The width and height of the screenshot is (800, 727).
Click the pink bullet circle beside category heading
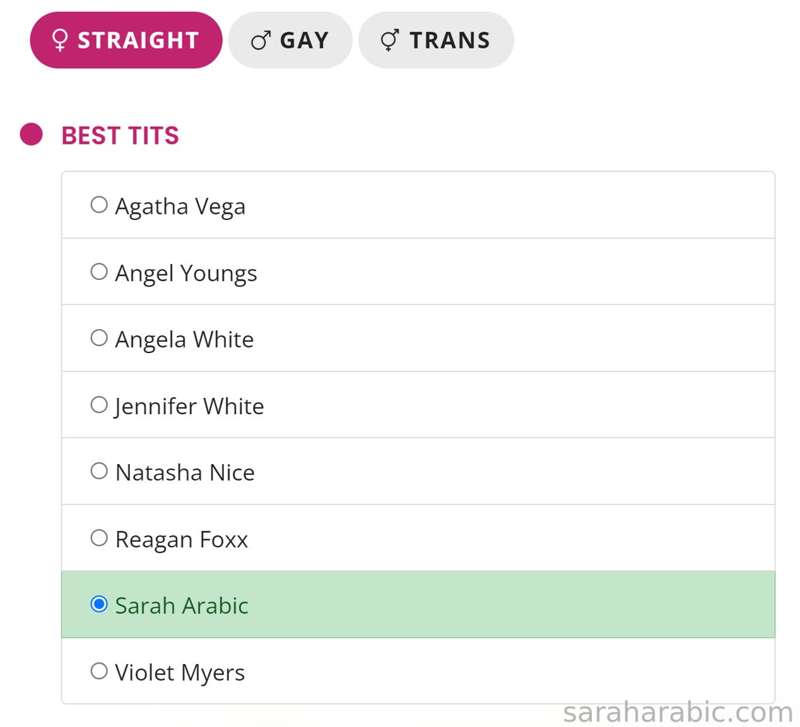(x=31, y=135)
